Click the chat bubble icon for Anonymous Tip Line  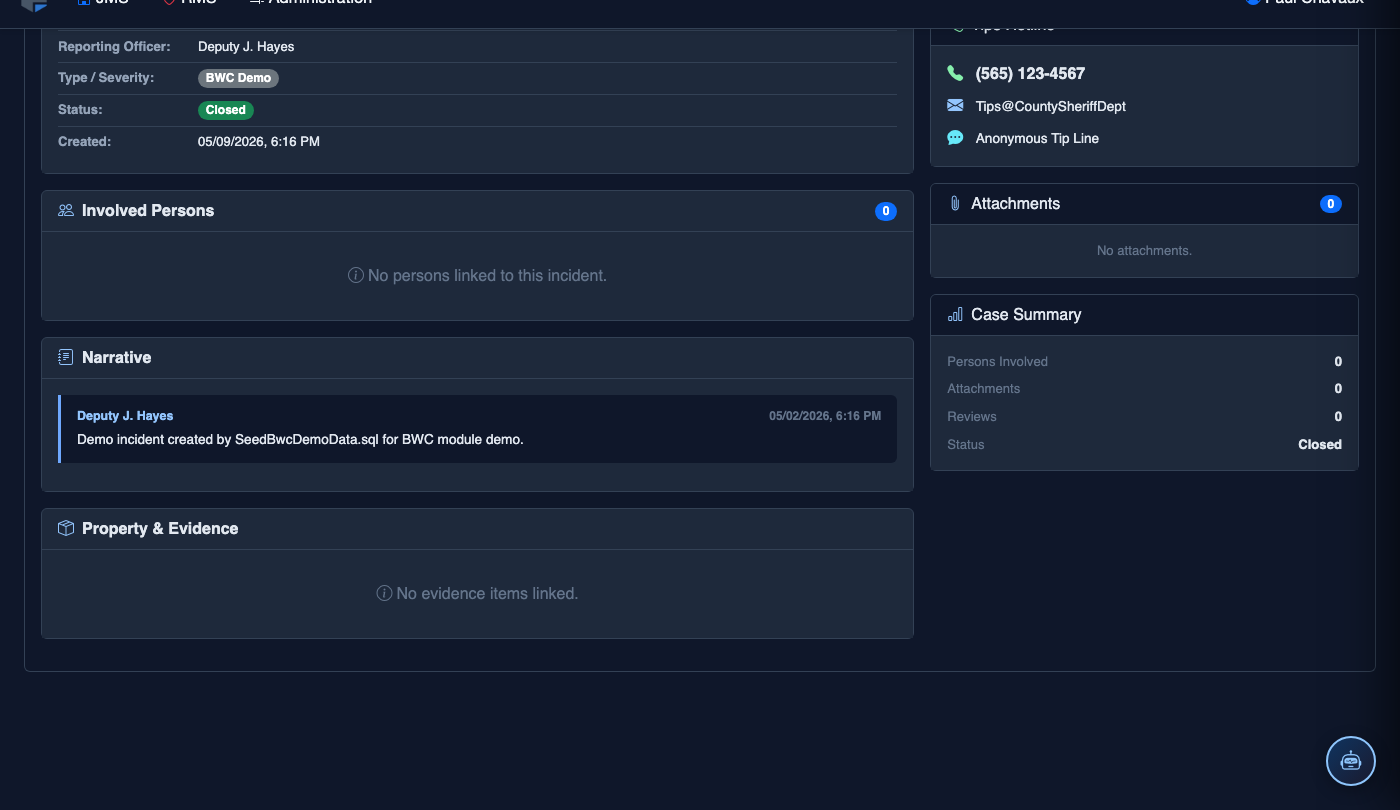pos(955,138)
